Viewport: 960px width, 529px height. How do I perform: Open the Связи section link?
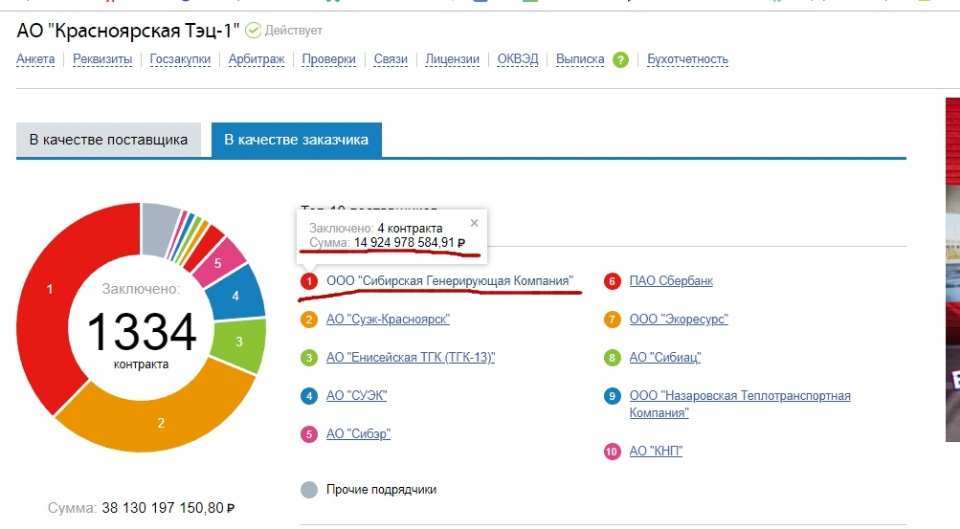click(391, 59)
